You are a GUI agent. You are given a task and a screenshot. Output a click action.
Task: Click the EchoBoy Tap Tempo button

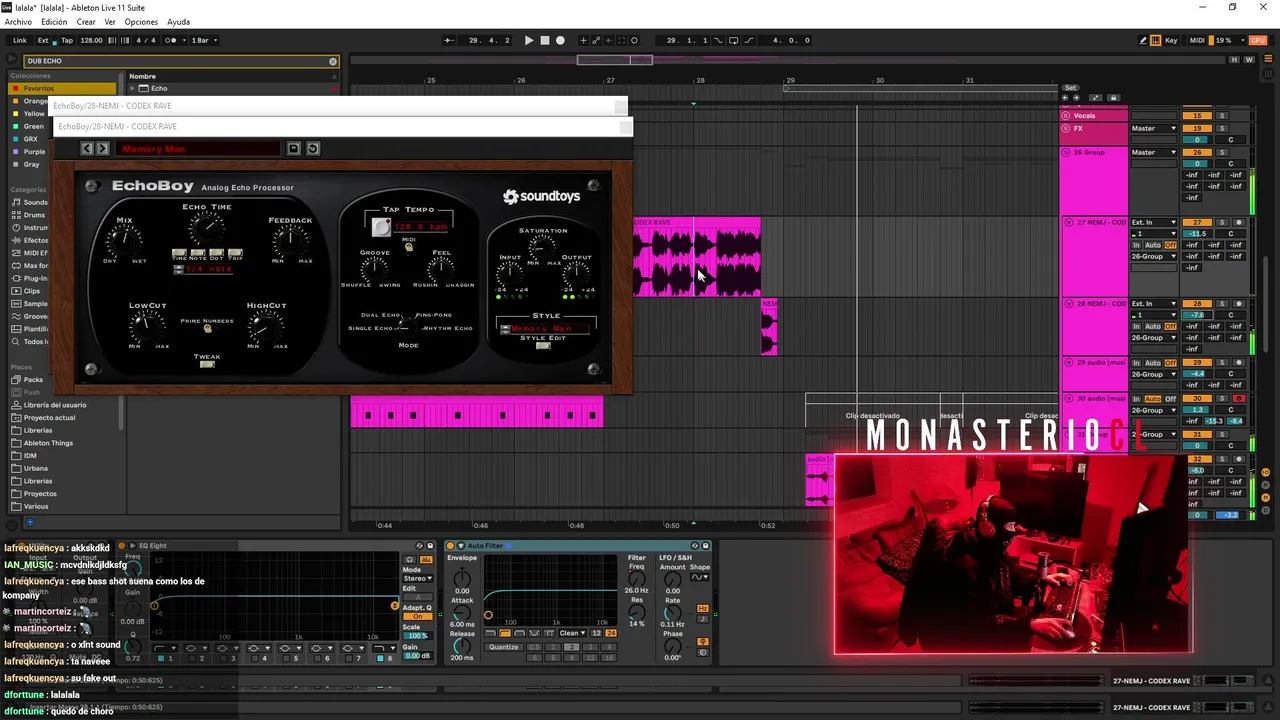coord(381,228)
